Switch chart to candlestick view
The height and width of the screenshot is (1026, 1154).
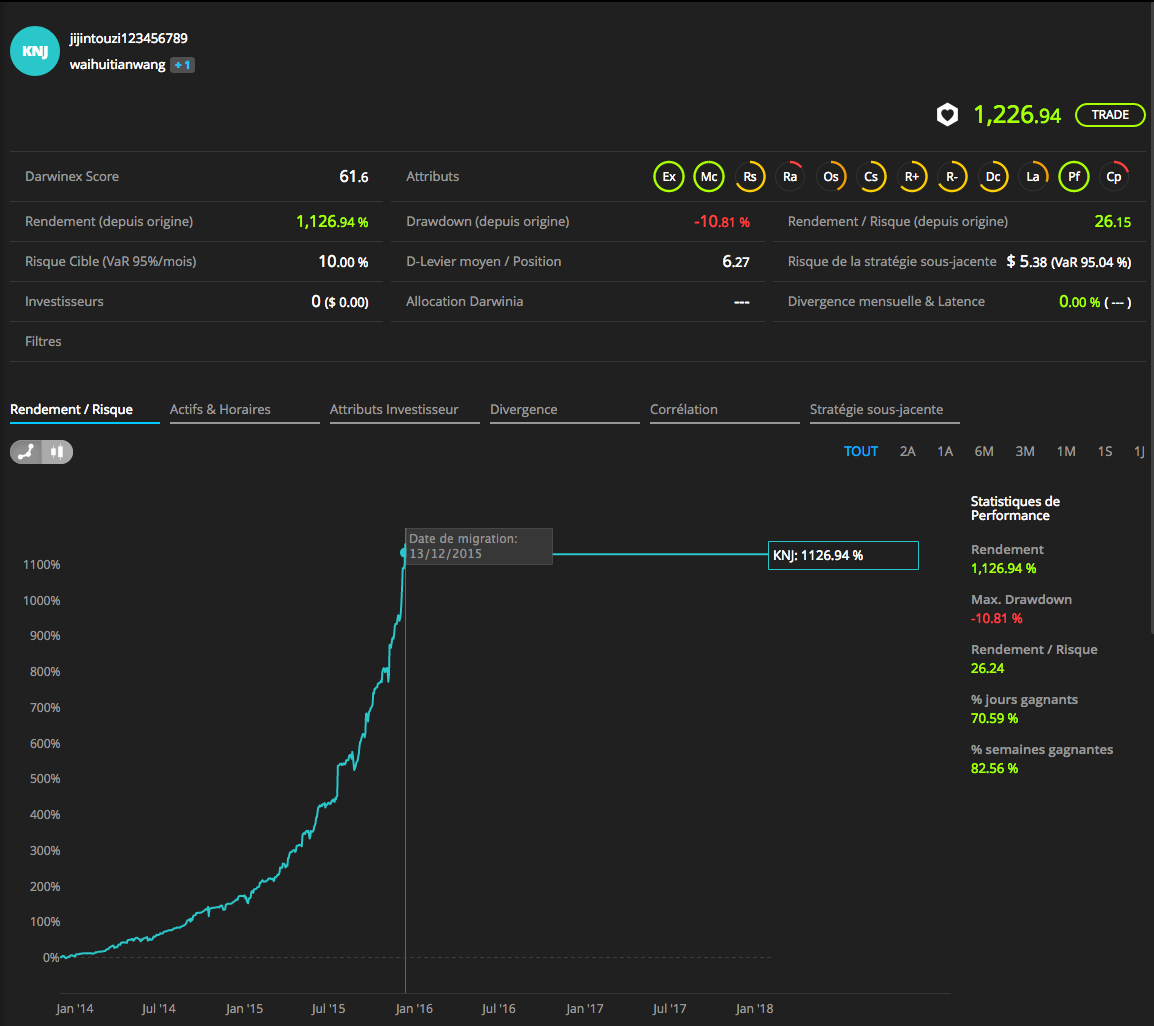(57, 452)
